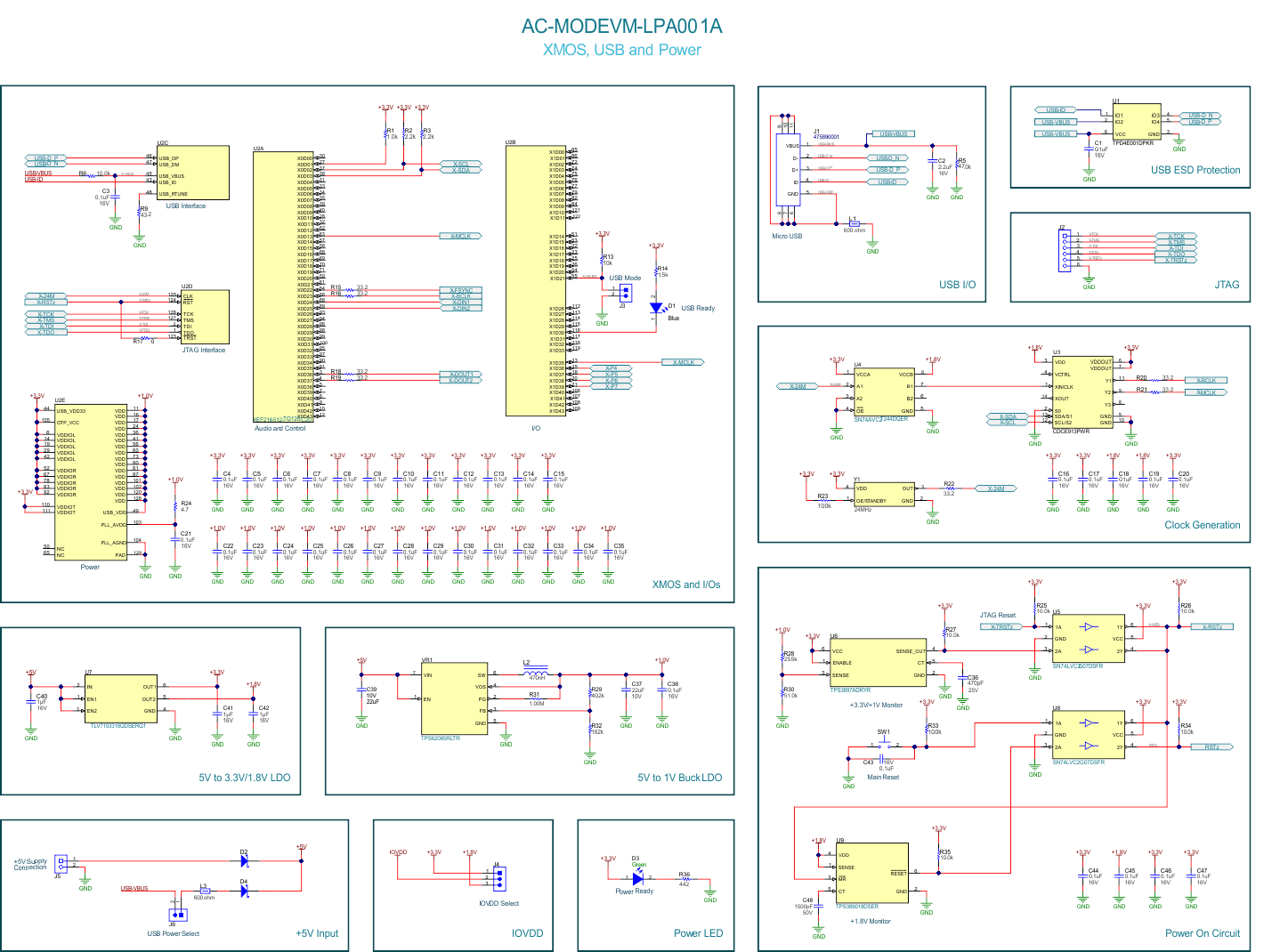
Task: Click the R36 442 resistor in Power LED
Action: coord(684,879)
